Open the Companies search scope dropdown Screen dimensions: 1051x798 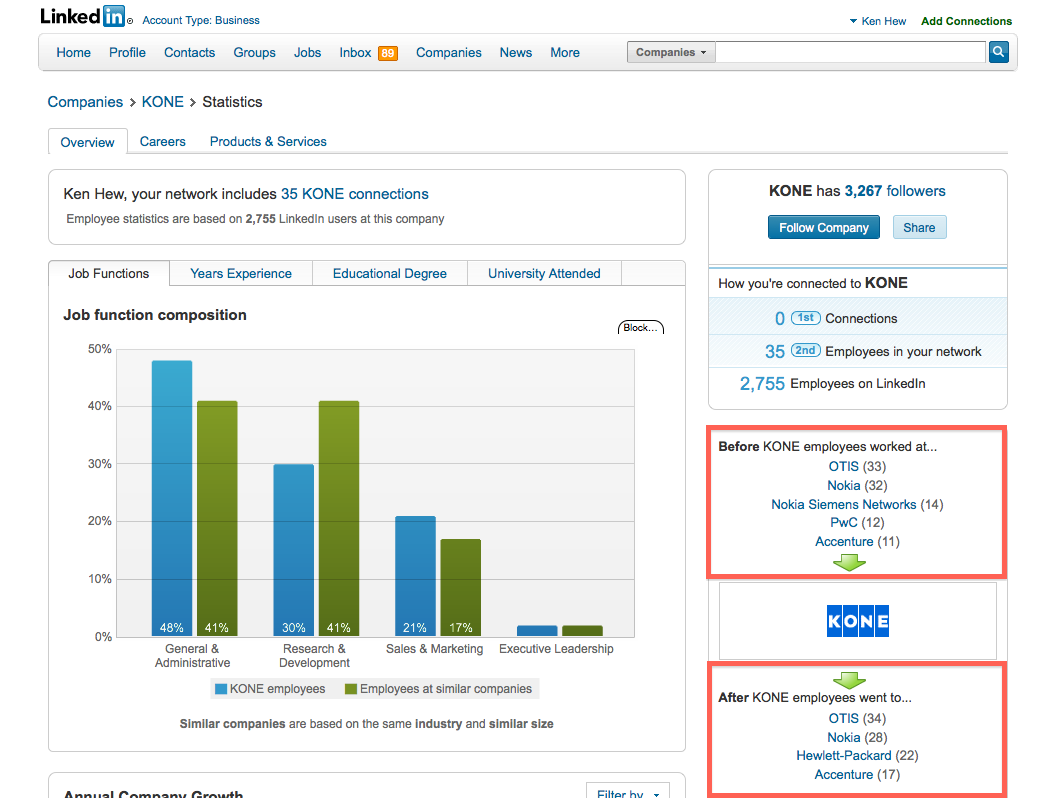coord(671,52)
